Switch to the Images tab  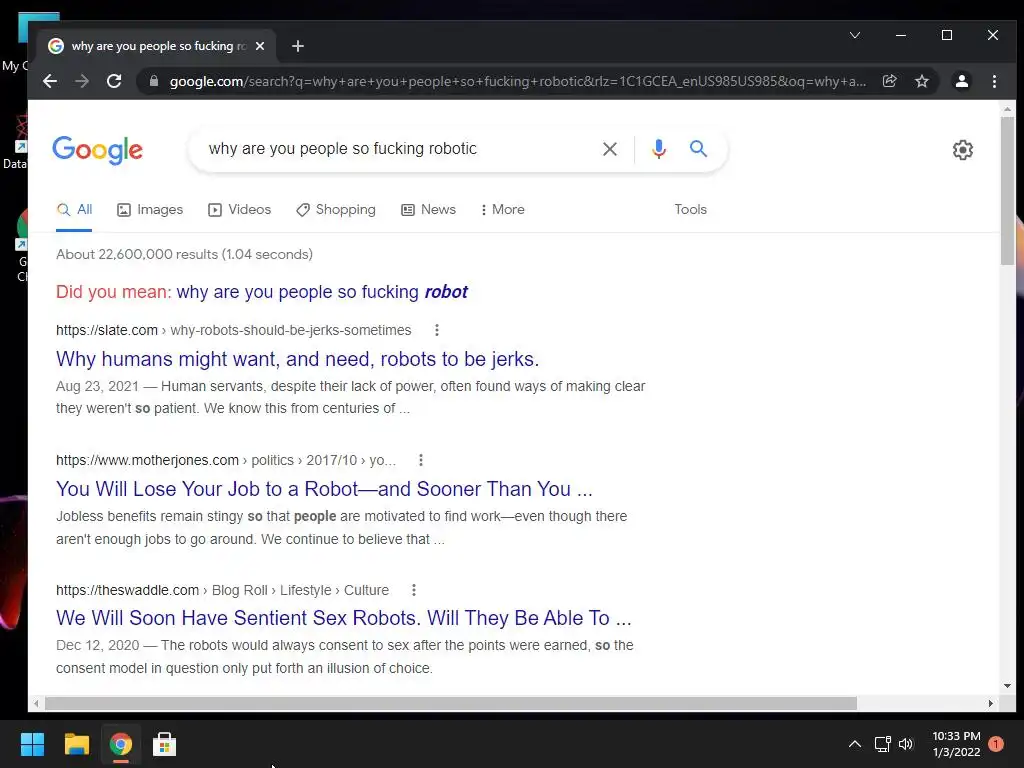[x=150, y=210]
